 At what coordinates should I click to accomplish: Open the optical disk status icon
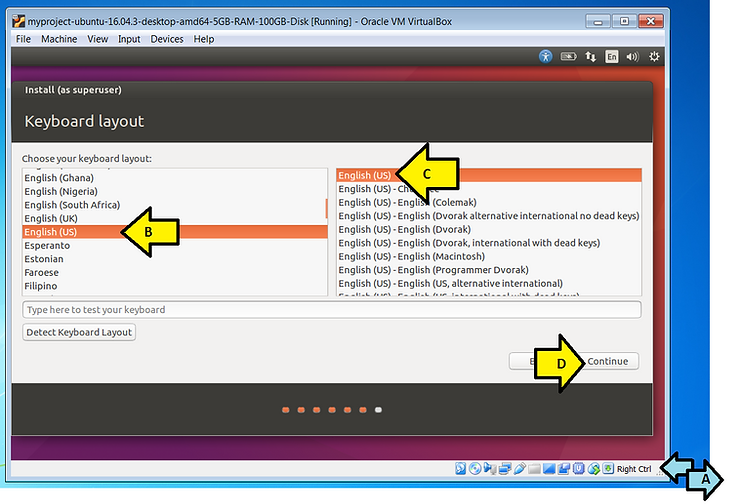(x=475, y=469)
